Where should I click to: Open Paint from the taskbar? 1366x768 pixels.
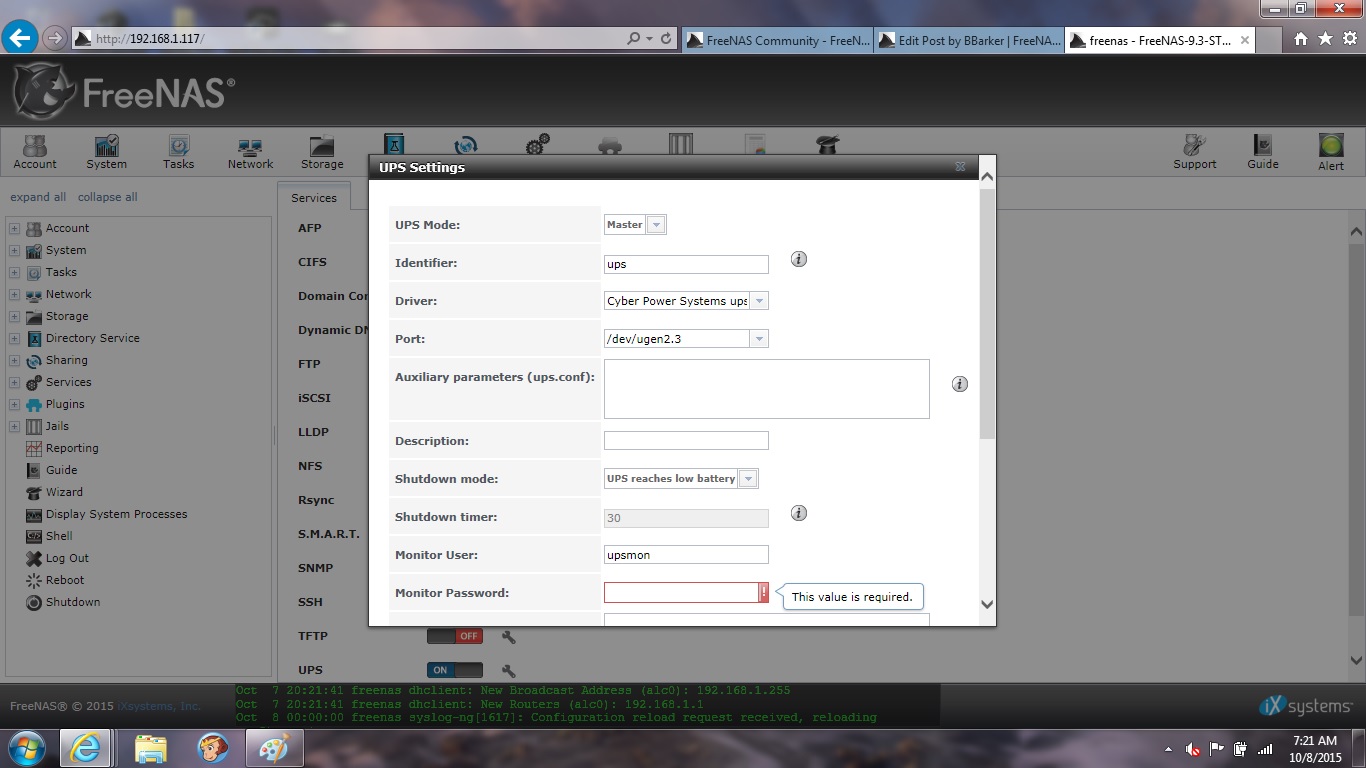(273, 748)
